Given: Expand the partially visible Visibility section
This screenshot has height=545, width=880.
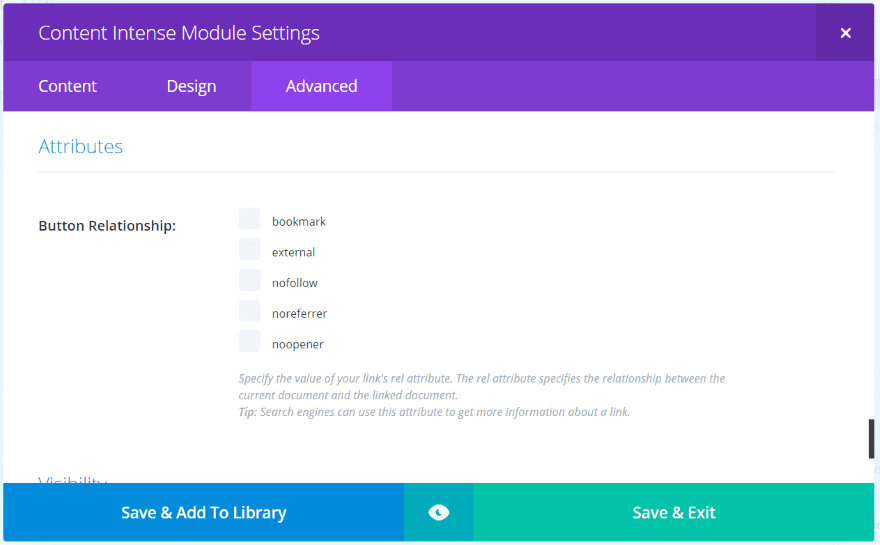Looking at the screenshot, I should 73,480.
